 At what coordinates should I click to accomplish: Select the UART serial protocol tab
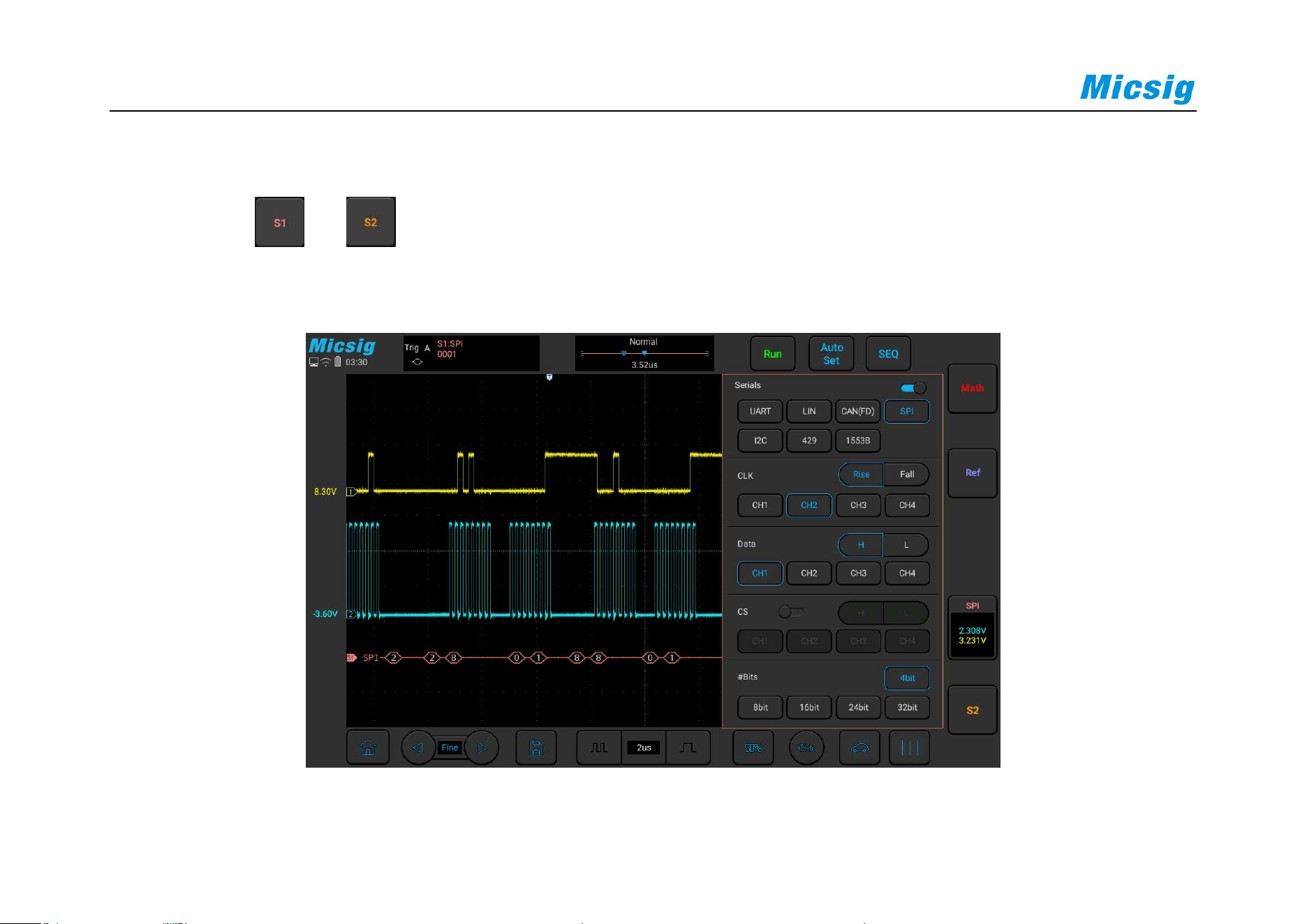coord(760,411)
